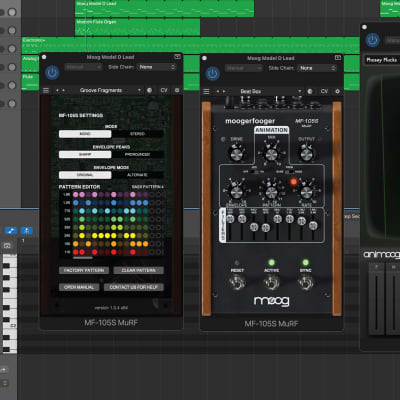Open settings gear in Groove Fragments plugin
This screenshot has width=400, height=400.
pyautogui.click(x=177, y=90)
